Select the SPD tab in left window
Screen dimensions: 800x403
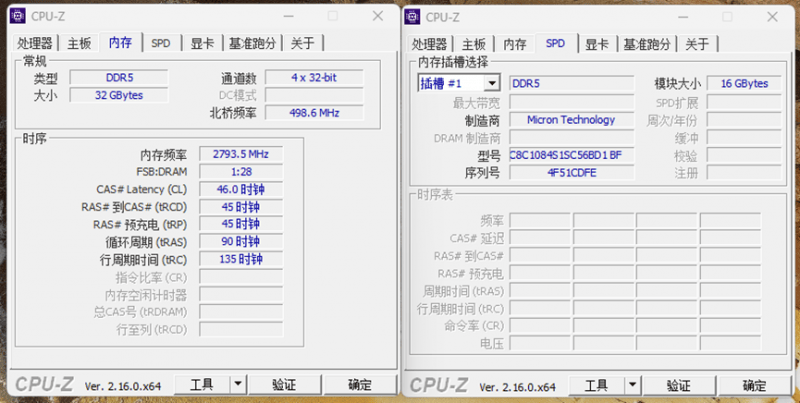point(161,43)
